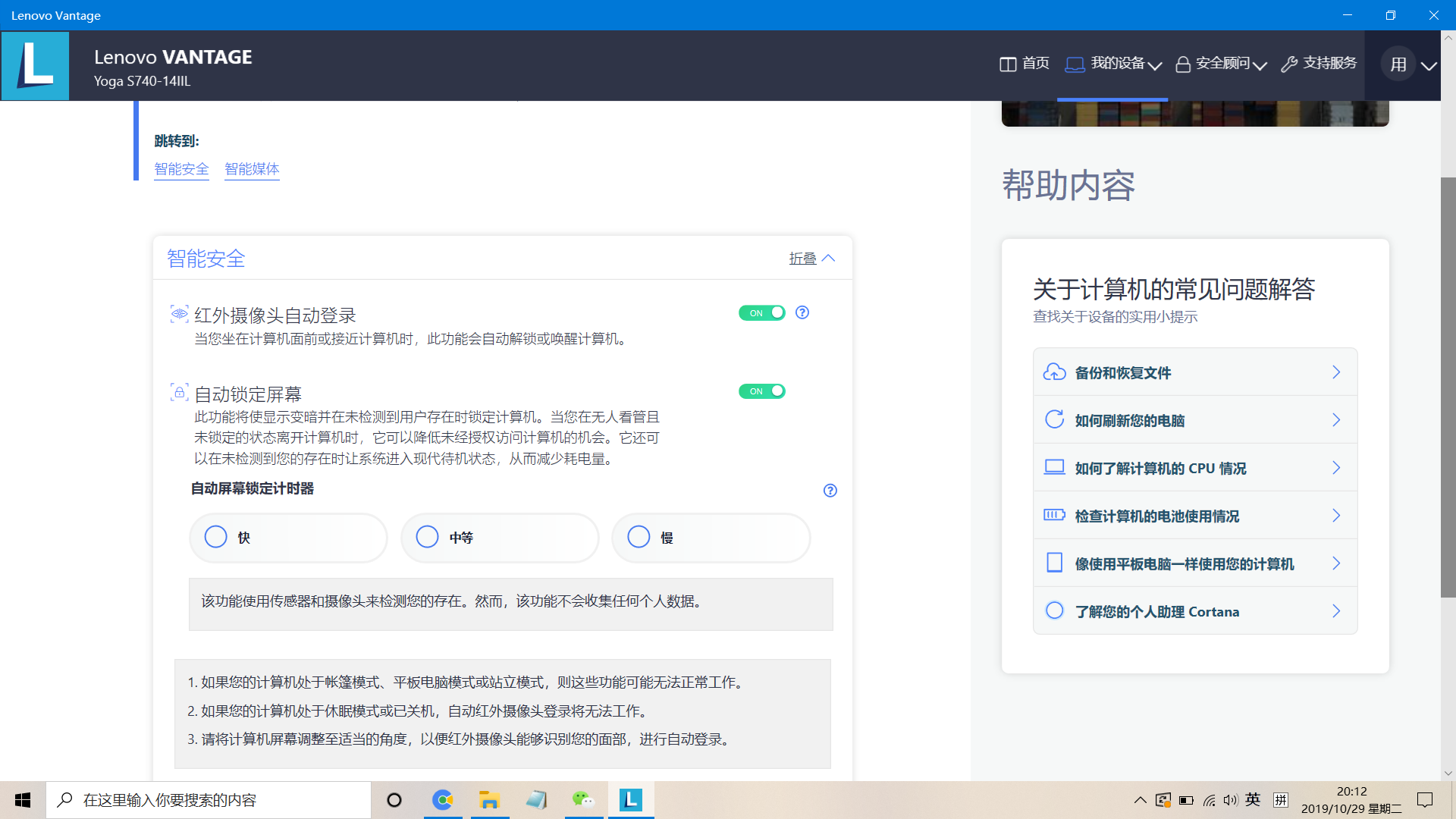Click the laptop icon by CPU 情况
The image size is (1456, 819).
tap(1054, 467)
